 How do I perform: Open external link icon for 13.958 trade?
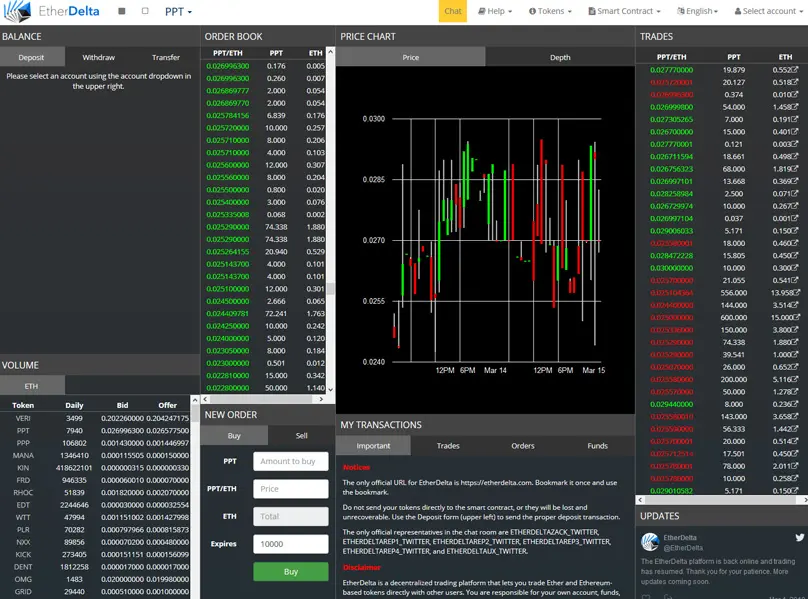tap(797, 292)
